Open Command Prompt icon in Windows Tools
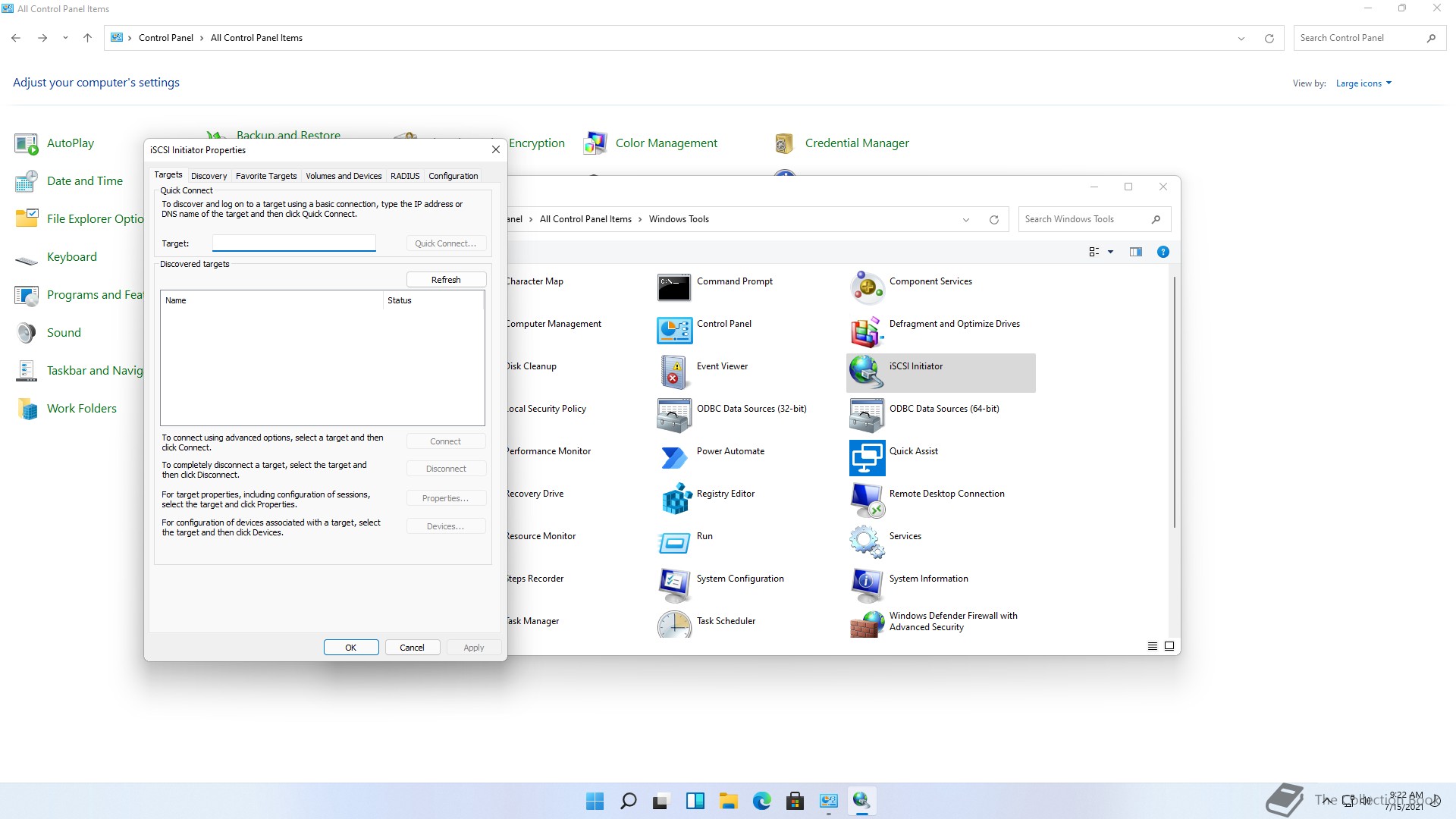Viewport: 1456px width, 819px height. (x=674, y=287)
